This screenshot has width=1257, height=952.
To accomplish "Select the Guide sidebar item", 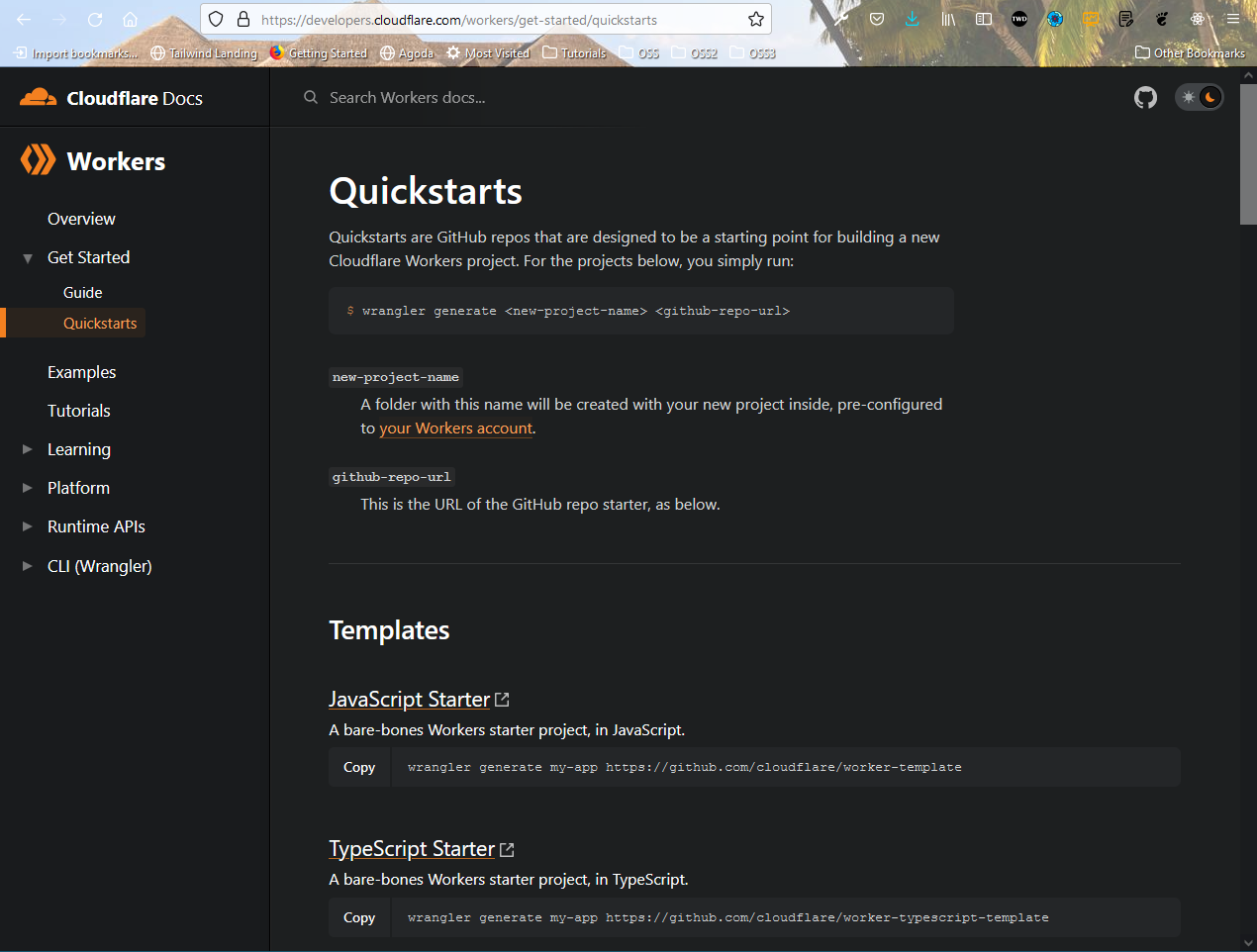I will point(83,292).
